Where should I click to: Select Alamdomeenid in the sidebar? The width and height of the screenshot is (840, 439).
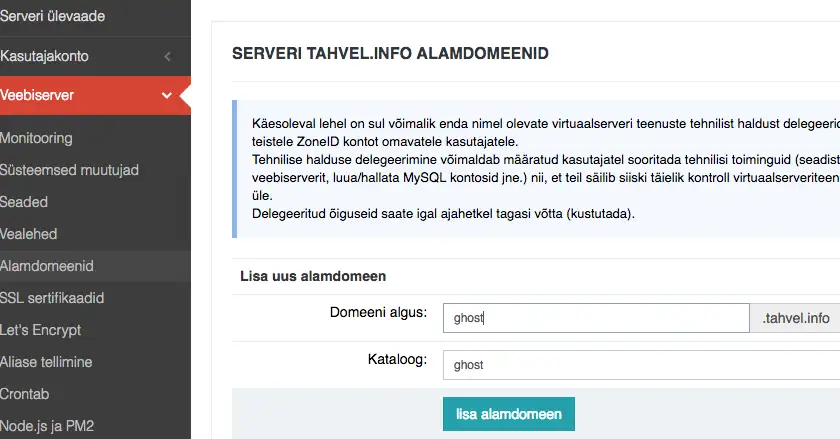pos(47,266)
